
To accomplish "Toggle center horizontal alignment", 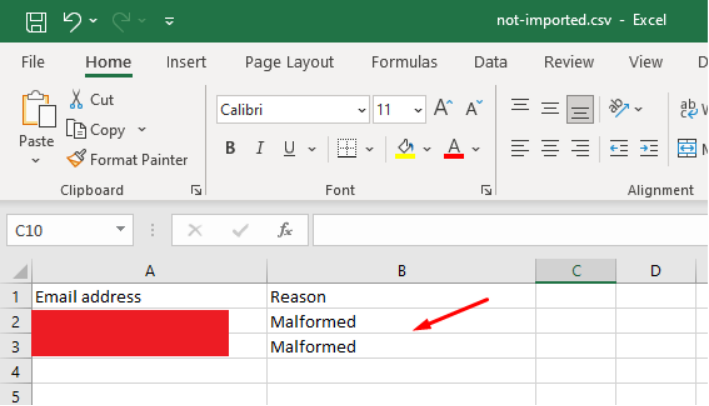I will pyautogui.click(x=550, y=148).
